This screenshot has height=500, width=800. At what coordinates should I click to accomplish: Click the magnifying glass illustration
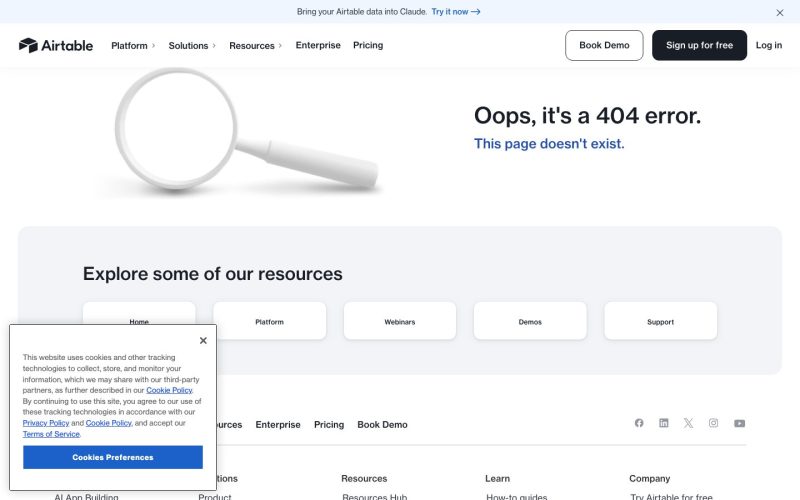240,132
